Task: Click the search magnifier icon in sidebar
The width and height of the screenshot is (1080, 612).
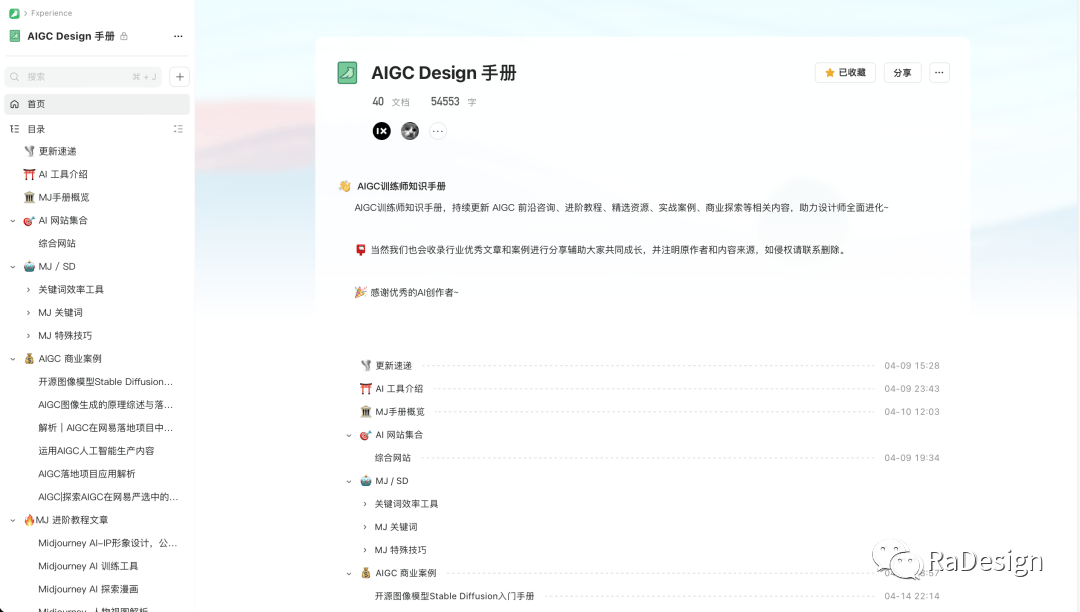Action: coord(14,76)
